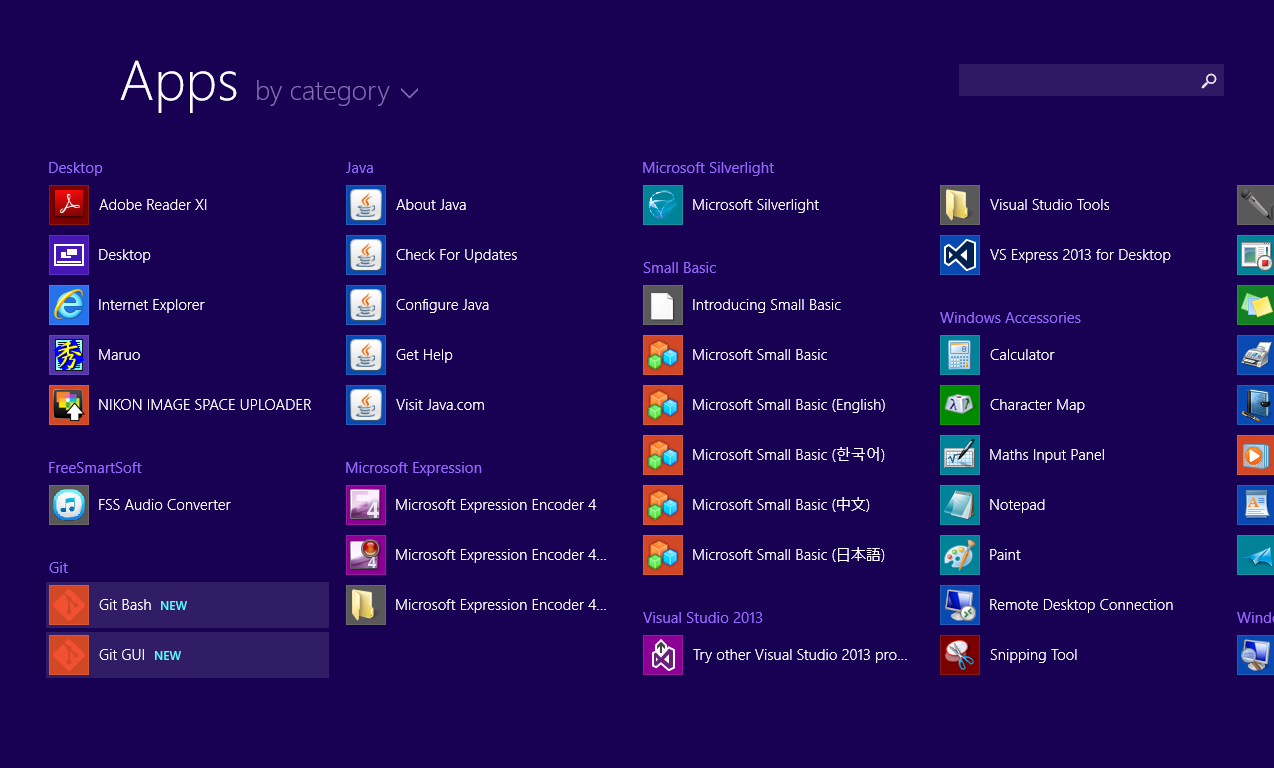Screen dimensions: 1274x768
Task: Open Remote Desktop Connection icon
Action: click(960, 605)
